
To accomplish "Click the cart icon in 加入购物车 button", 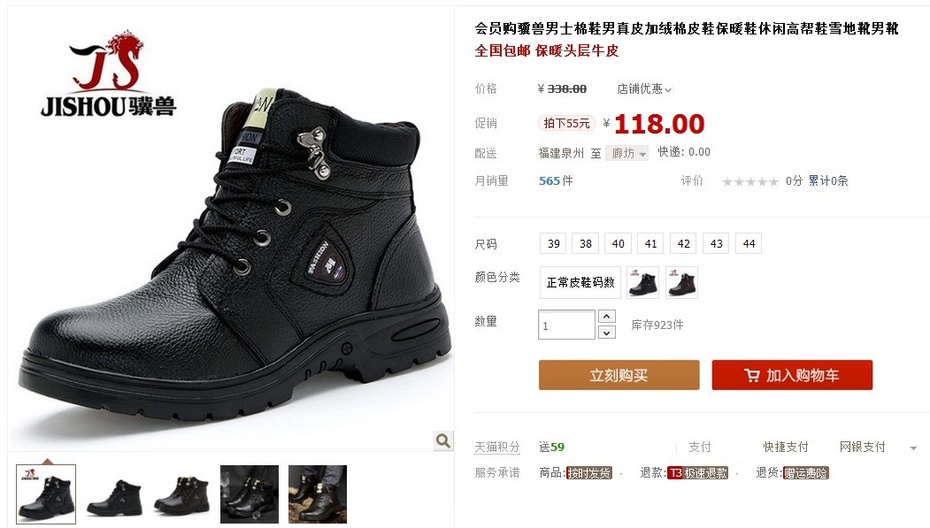I will [751, 376].
